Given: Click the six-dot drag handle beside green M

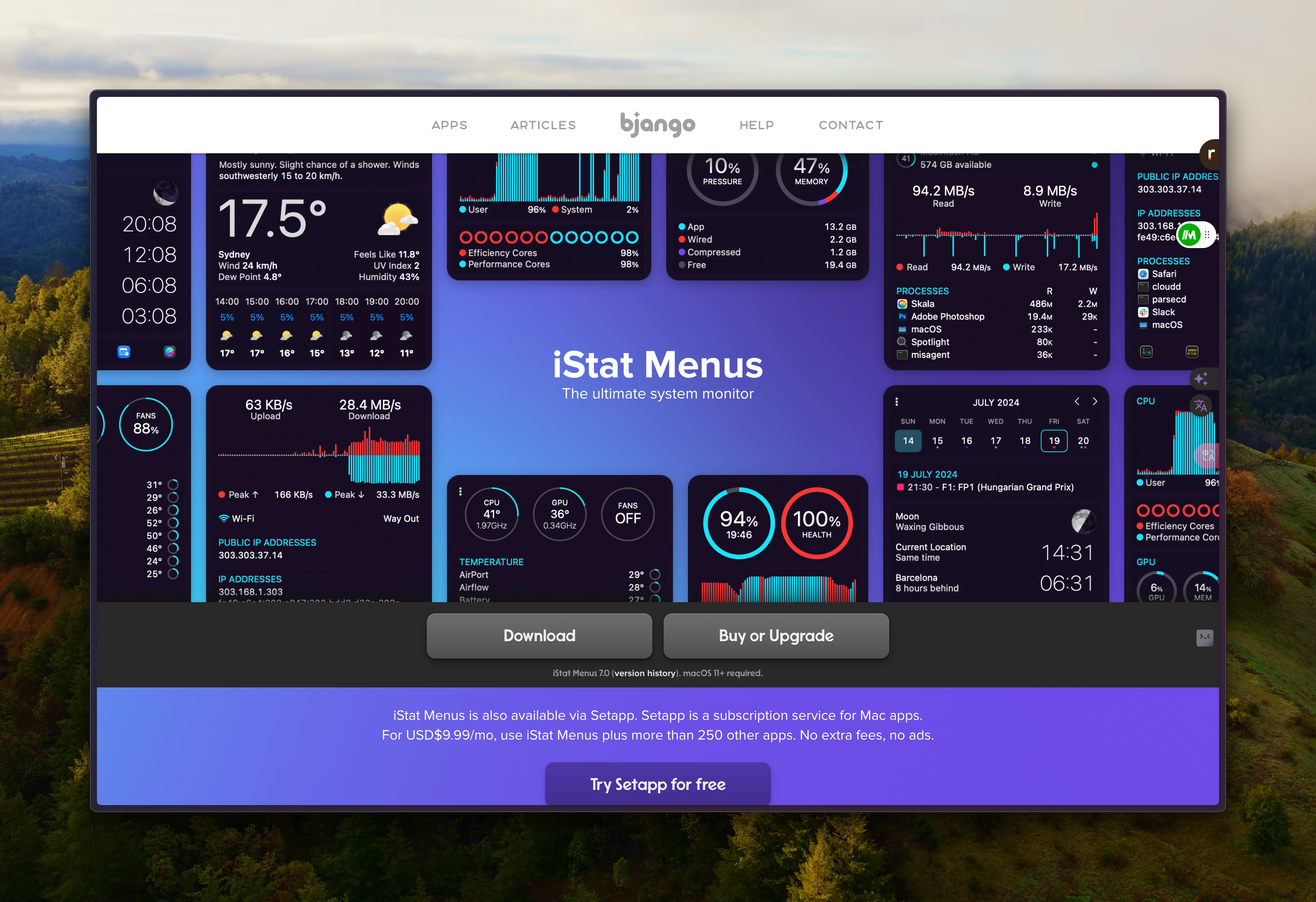Looking at the screenshot, I should (x=1207, y=234).
